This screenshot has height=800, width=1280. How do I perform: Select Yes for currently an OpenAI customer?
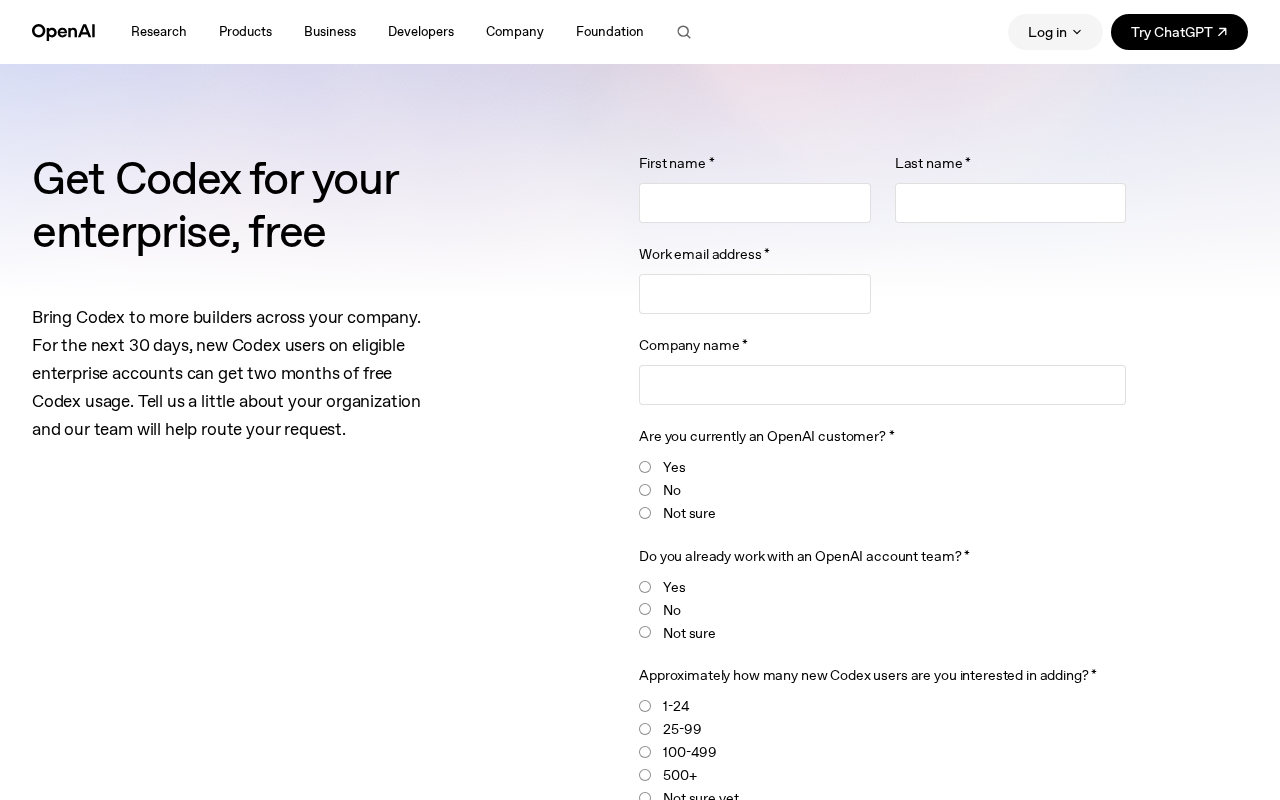[x=645, y=467]
